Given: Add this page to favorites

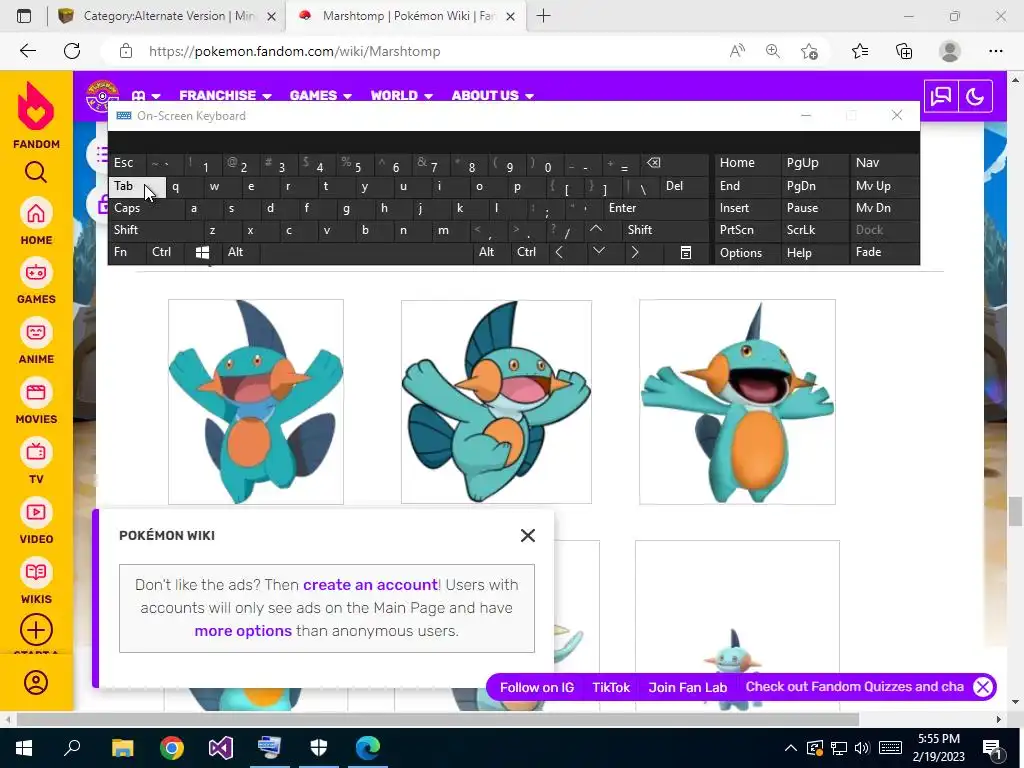Looking at the screenshot, I should pyautogui.click(x=809, y=51).
